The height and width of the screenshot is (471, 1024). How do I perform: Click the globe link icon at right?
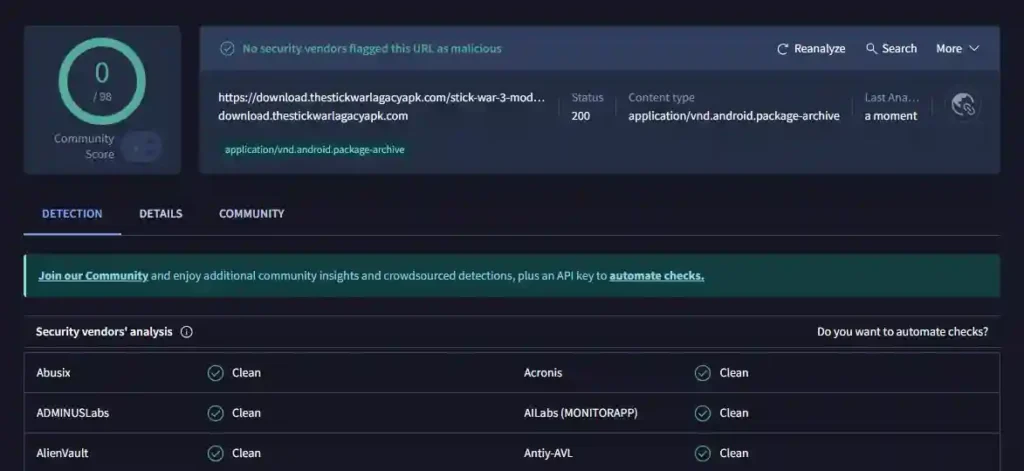(963, 105)
